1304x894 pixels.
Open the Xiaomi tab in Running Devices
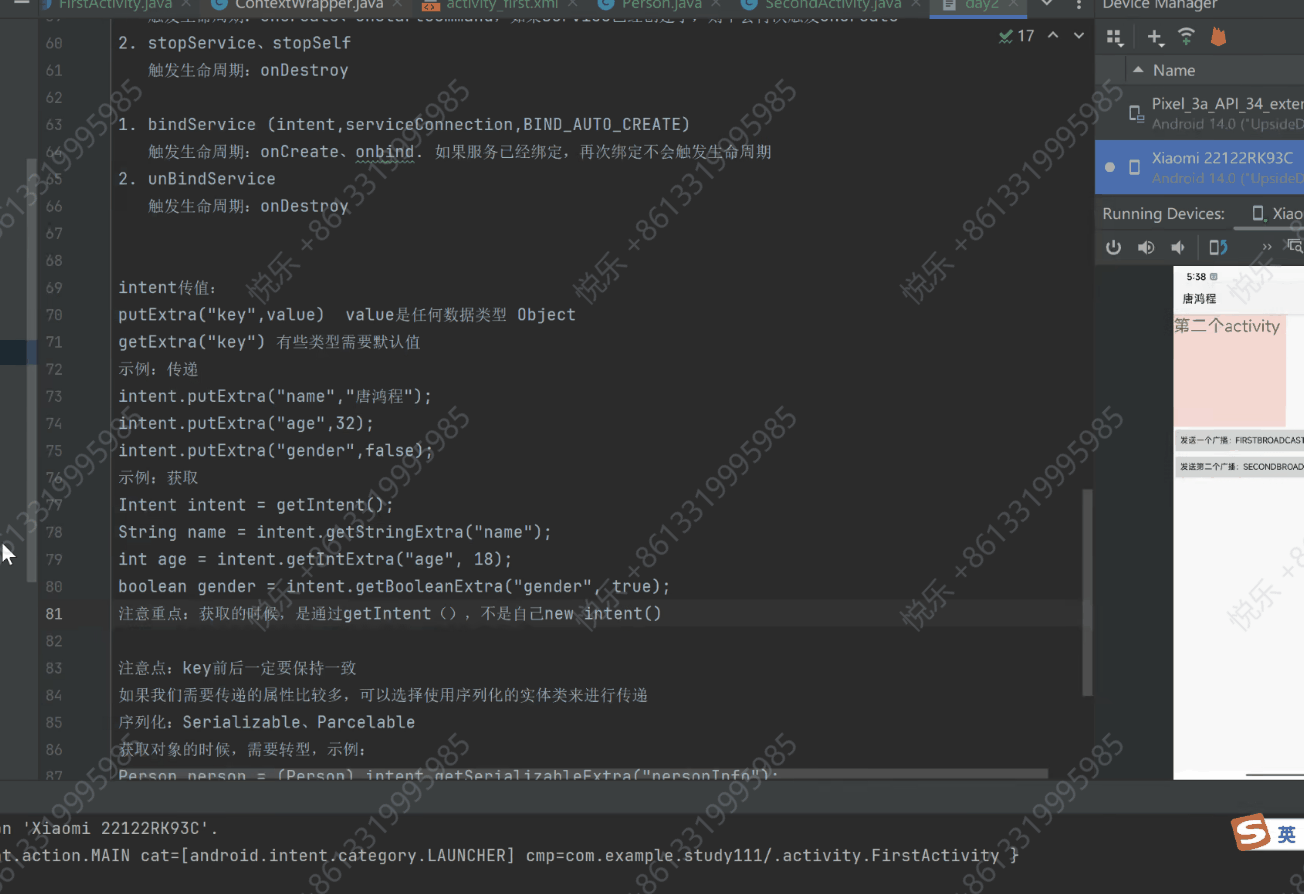pyautogui.click(x=1277, y=214)
